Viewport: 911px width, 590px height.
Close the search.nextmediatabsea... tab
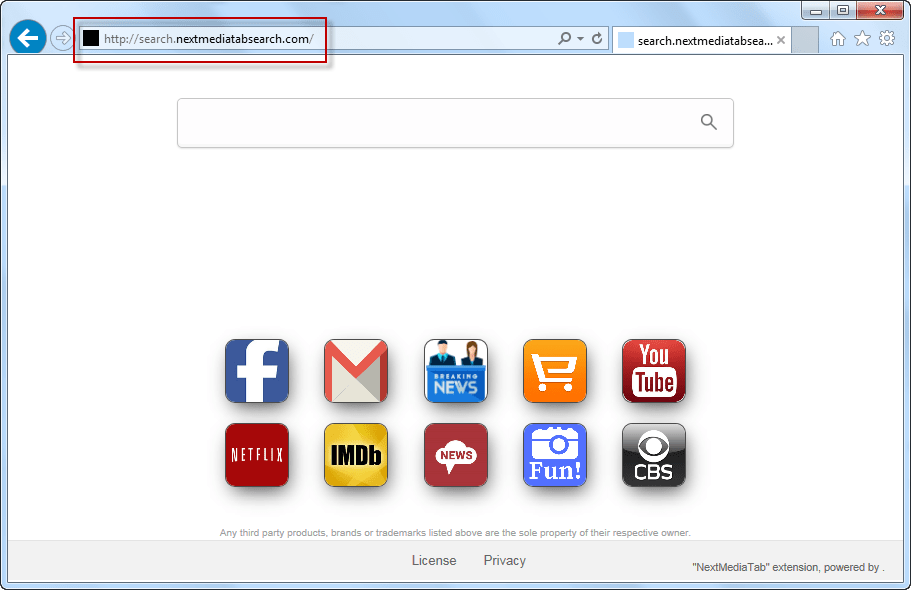(781, 40)
